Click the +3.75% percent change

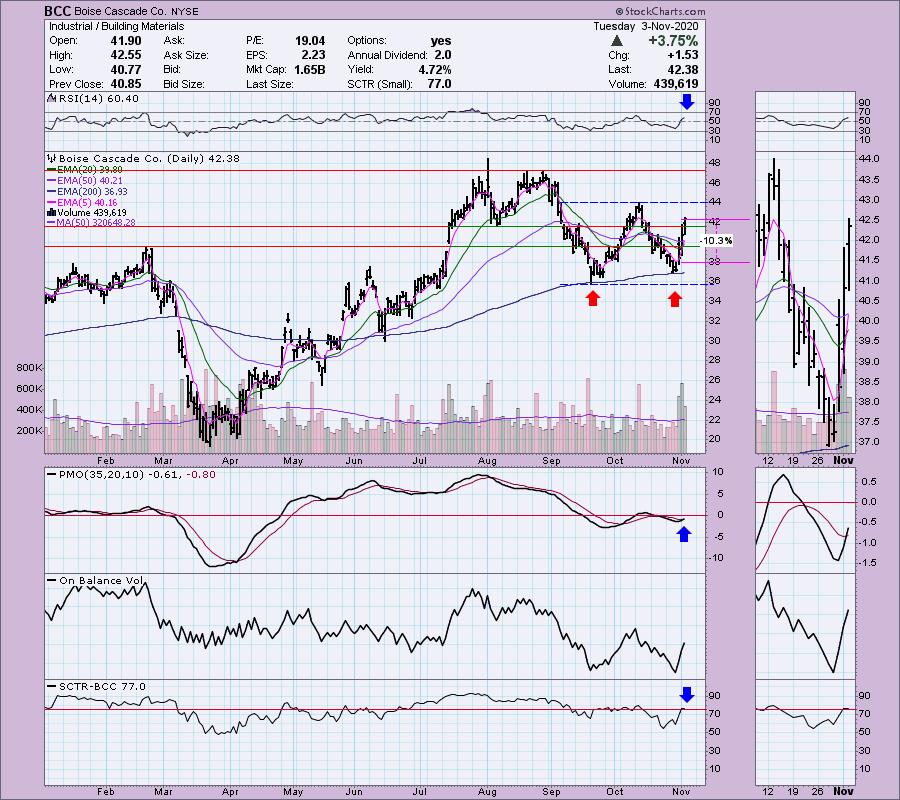tap(673, 41)
